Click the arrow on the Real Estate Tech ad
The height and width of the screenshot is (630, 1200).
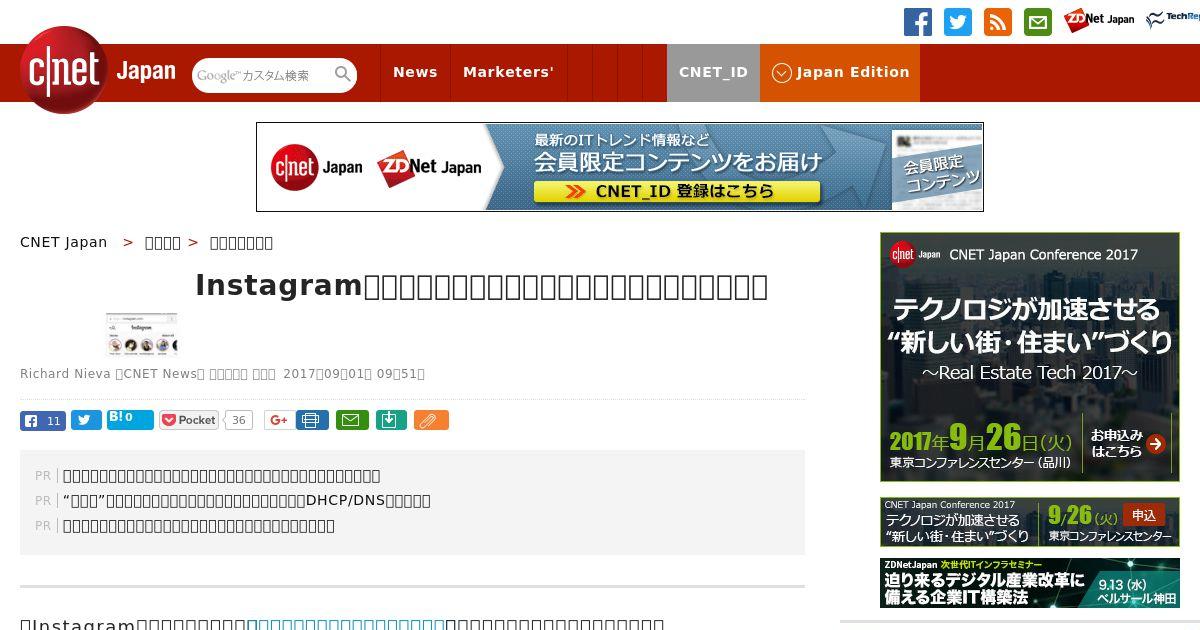(x=1156, y=444)
